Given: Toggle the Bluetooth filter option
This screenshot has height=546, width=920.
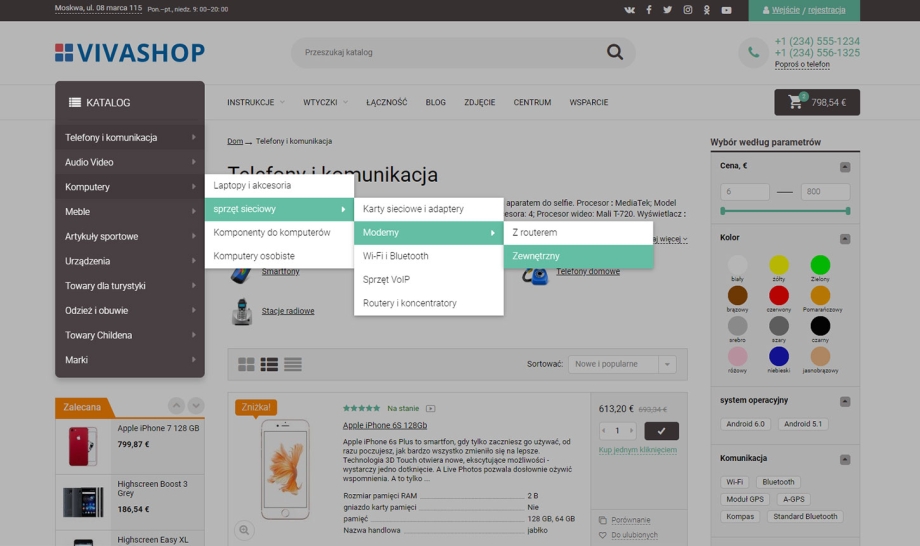Looking at the screenshot, I should (778, 482).
